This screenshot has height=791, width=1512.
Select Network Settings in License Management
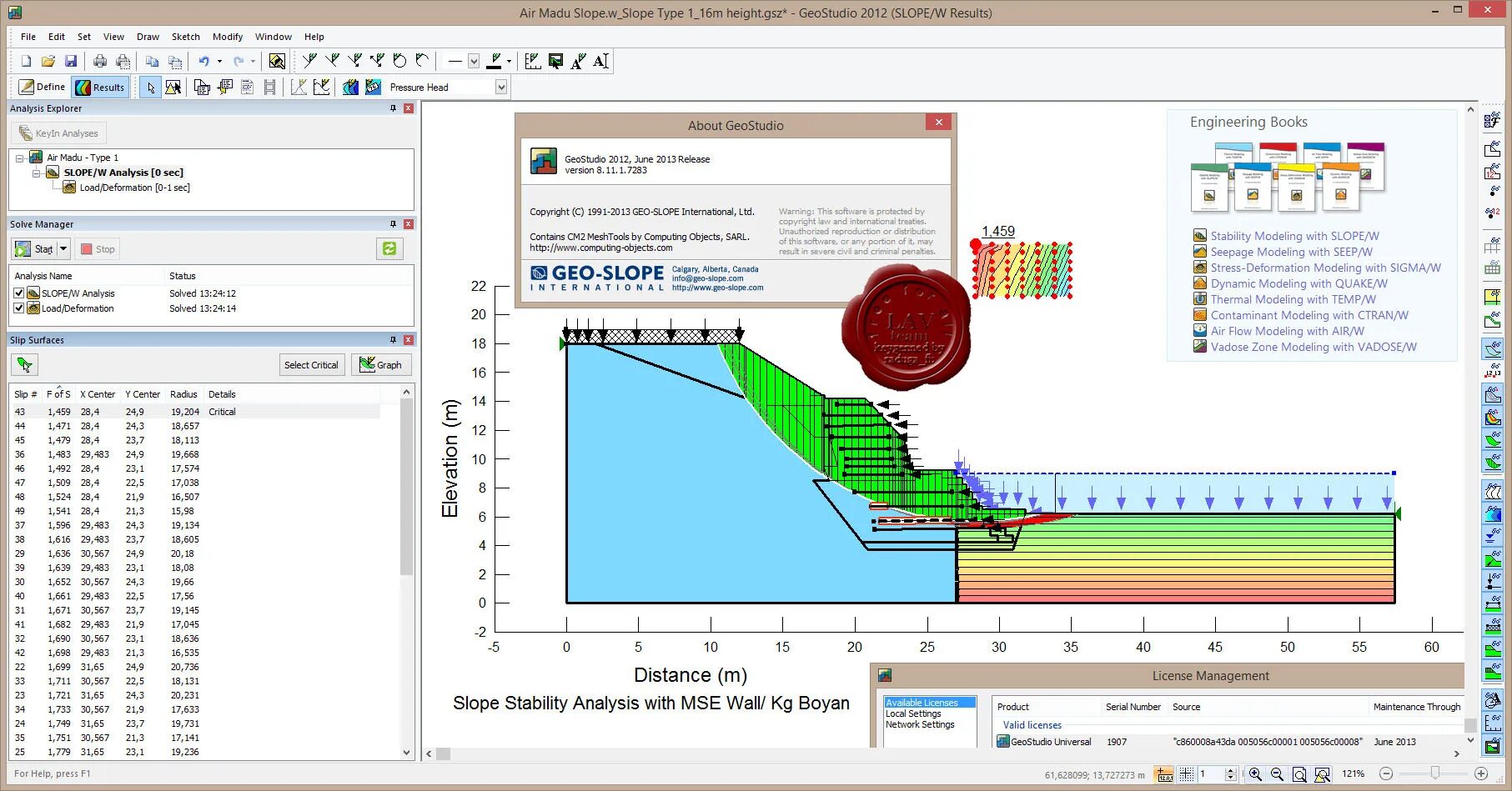coord(920,724)
